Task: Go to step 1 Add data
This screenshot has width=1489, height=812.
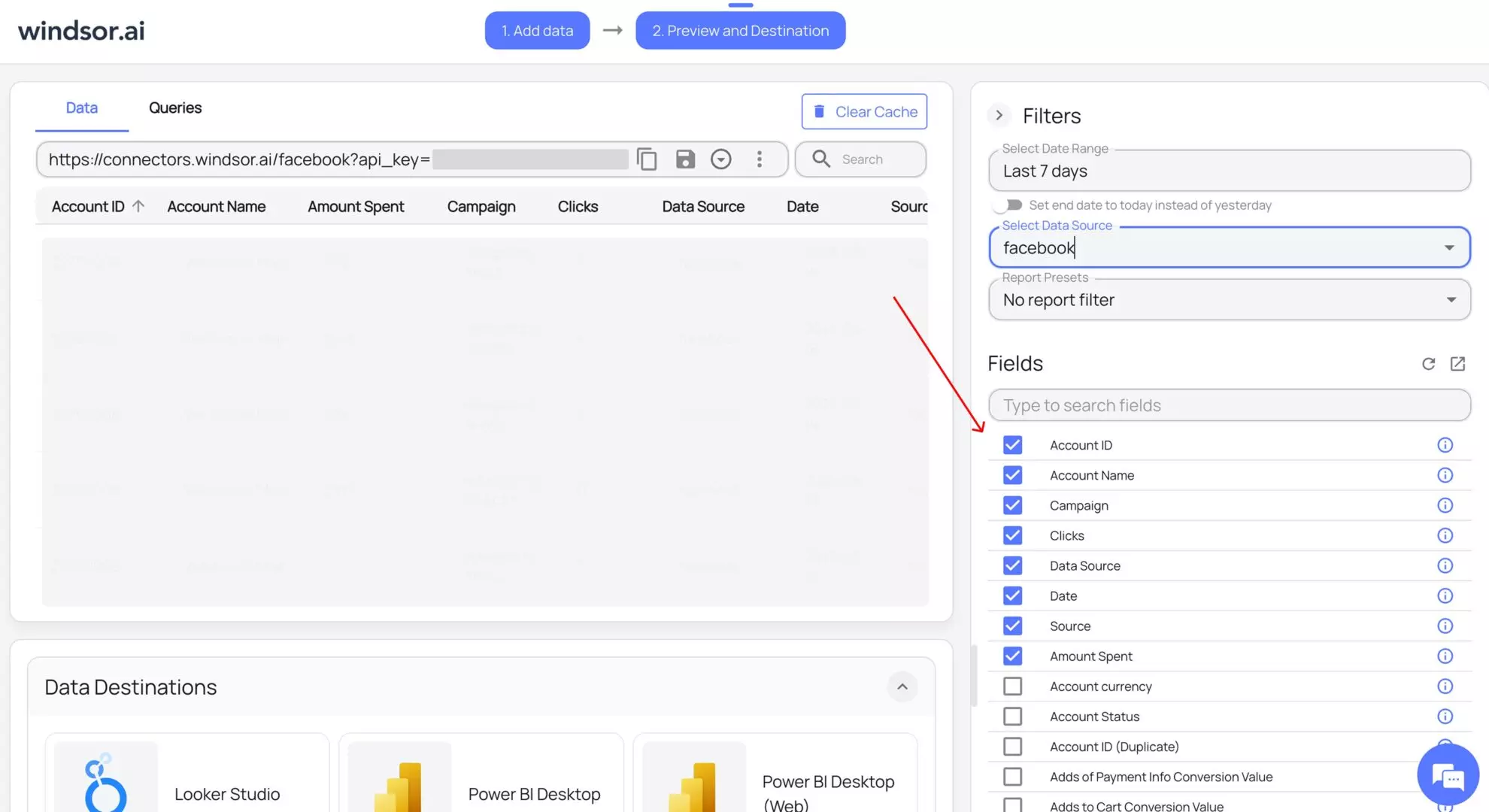Action: pos(538,31)
